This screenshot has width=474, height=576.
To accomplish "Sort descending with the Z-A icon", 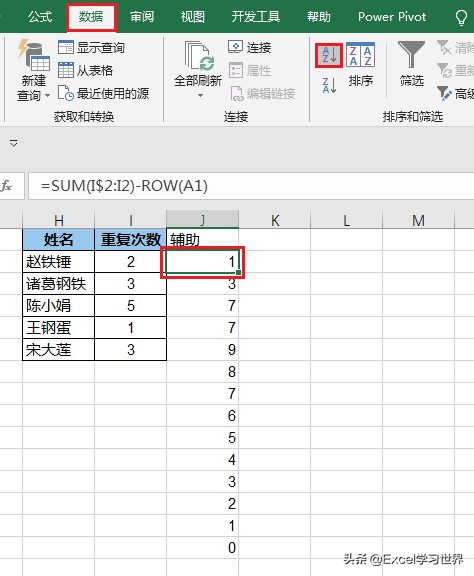I will 329,85.
